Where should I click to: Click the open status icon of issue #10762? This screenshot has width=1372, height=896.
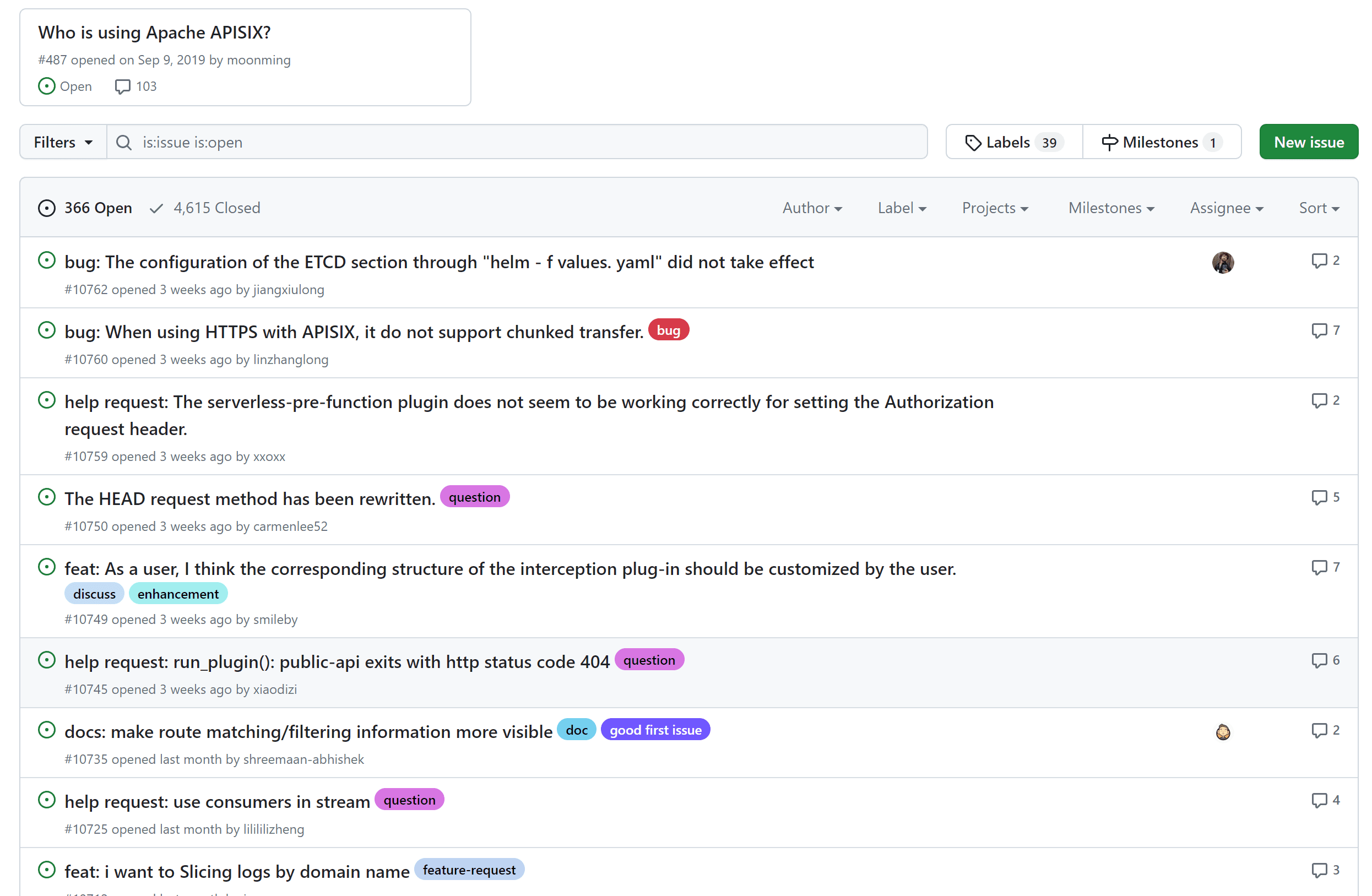(x=47, y=260)
